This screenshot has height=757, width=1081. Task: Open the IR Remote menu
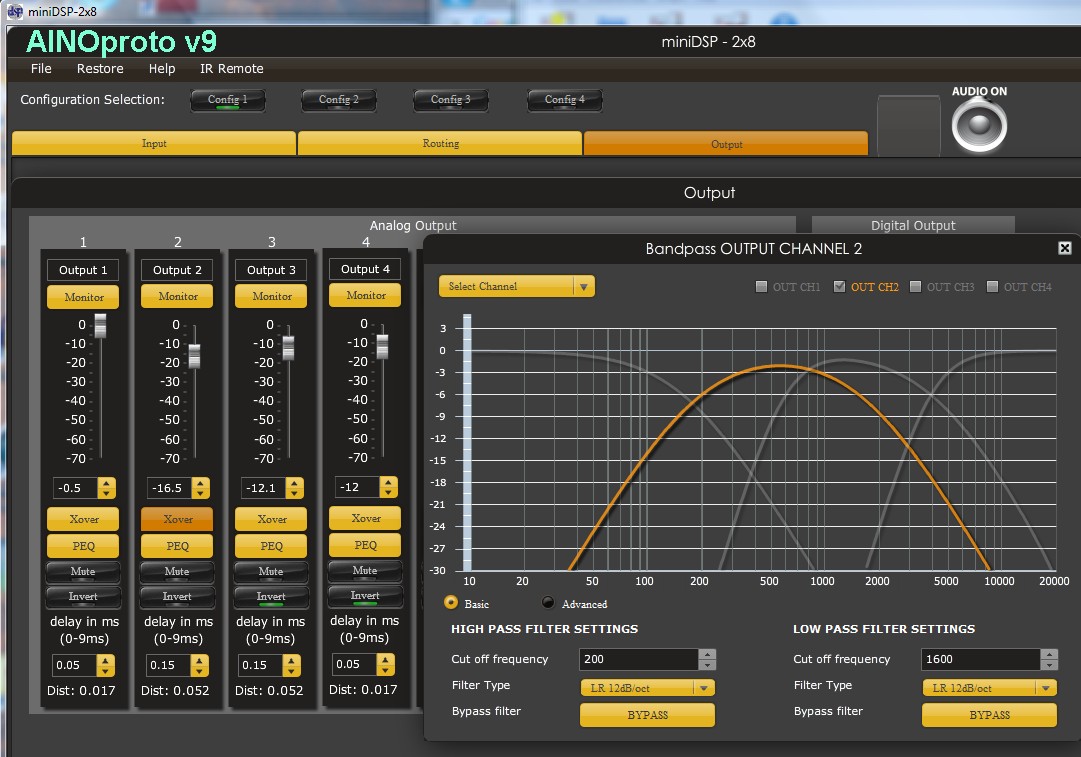(232, 68)
